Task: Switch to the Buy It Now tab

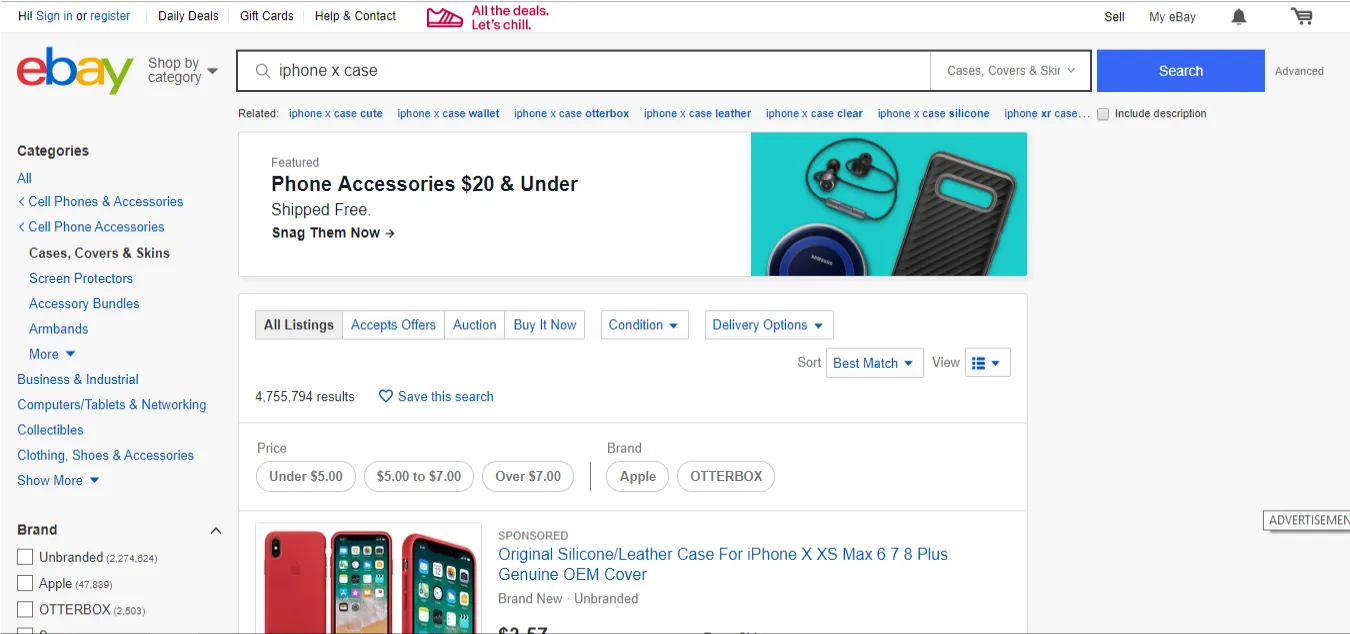Action: click(x=544, y=324)
